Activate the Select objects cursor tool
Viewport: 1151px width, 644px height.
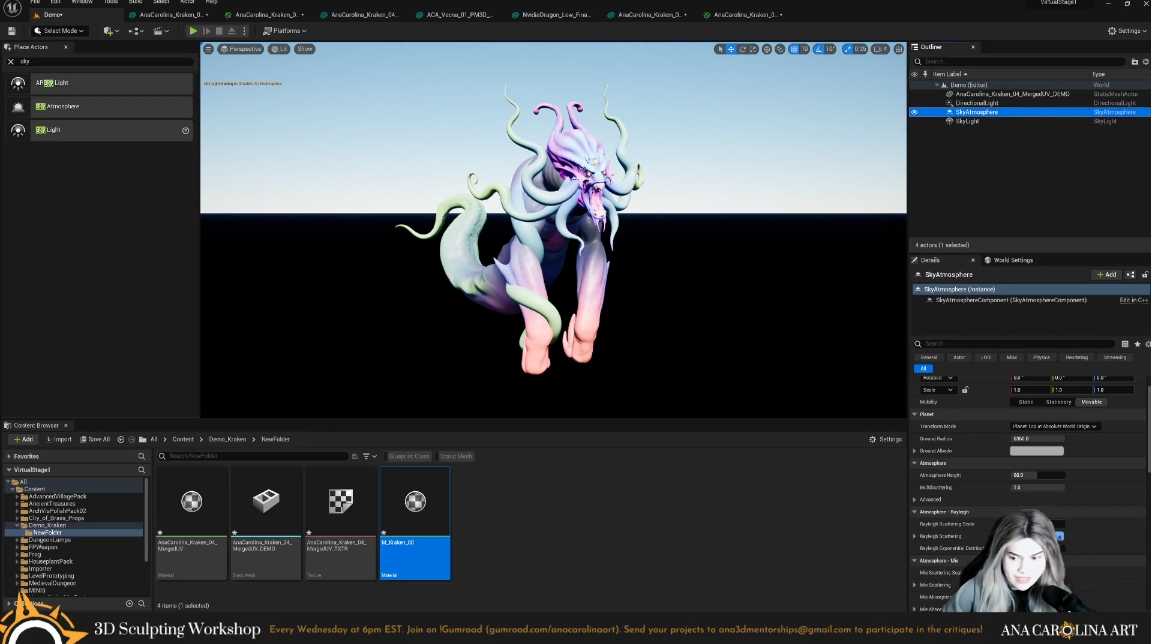coord(720,49)
